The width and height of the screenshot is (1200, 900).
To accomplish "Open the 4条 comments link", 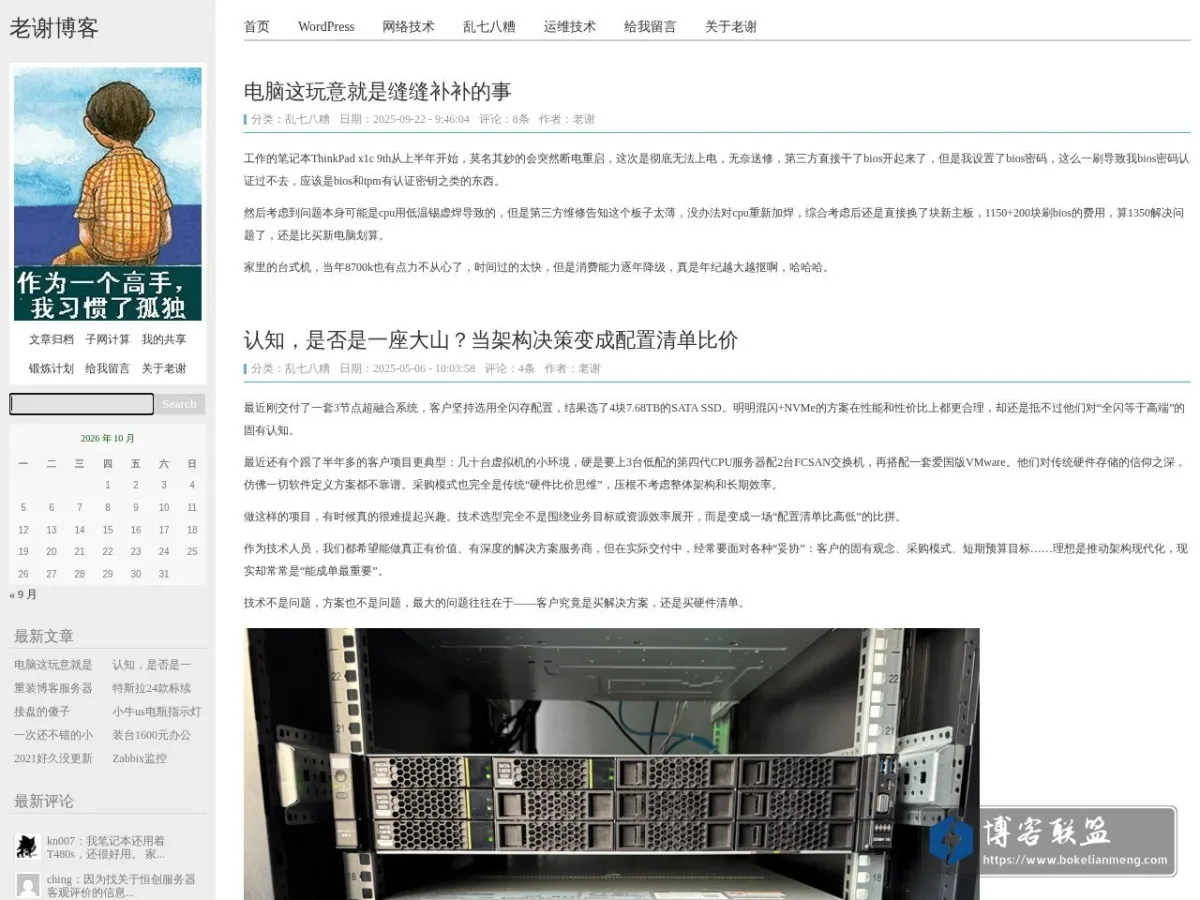I will click(x=526, y=369).
